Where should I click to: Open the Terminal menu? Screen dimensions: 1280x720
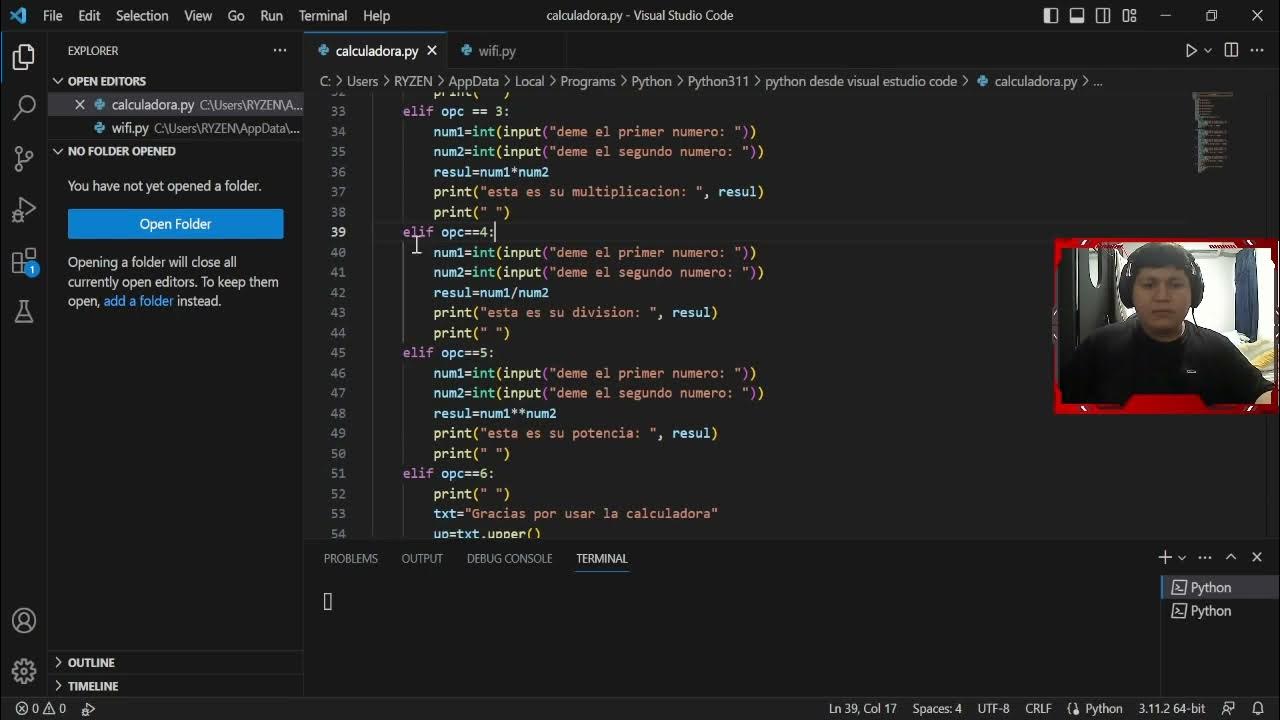(x=323, y=16)
